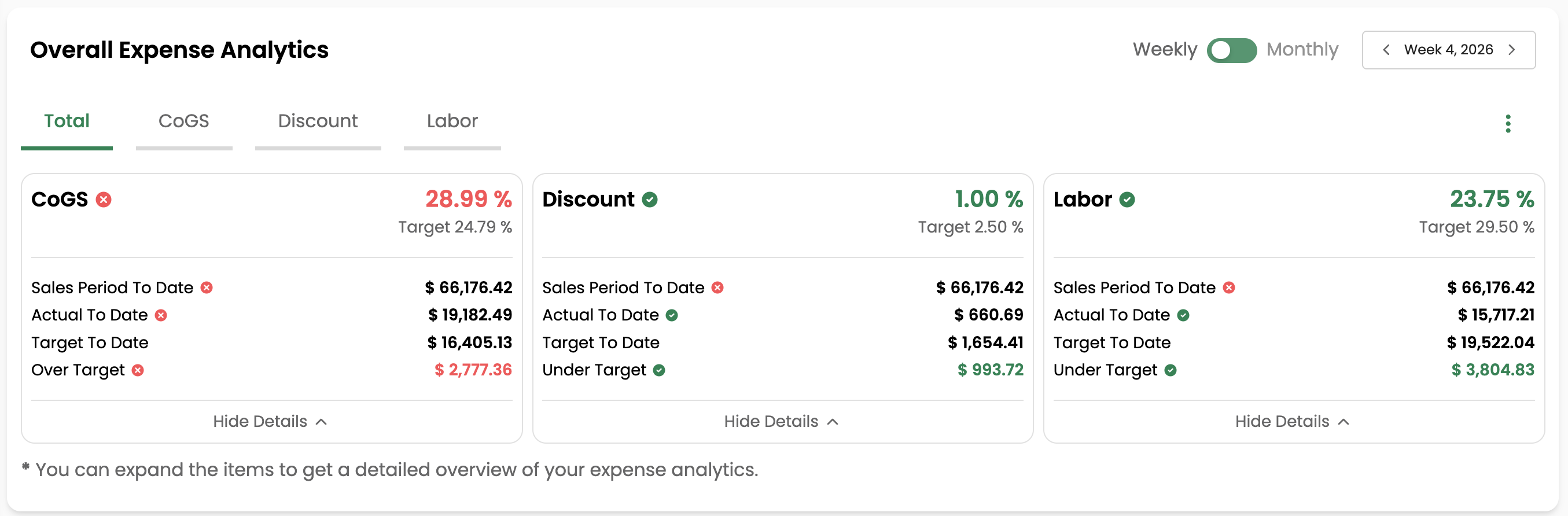Click the red status icon beside CoGS heading
The image size is (1568, 516).
[104, 199]
